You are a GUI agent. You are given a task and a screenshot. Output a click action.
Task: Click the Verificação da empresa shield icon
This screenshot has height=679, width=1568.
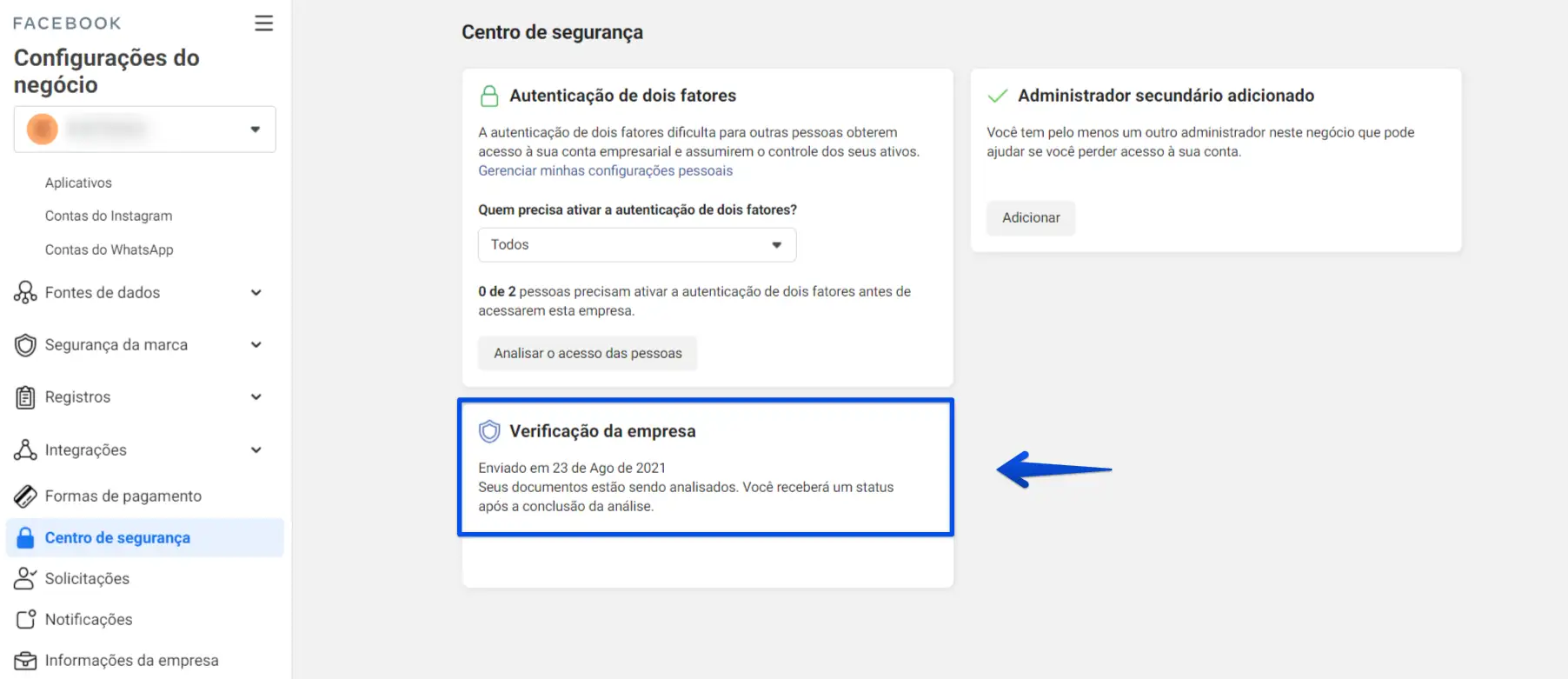pos(489,431)
